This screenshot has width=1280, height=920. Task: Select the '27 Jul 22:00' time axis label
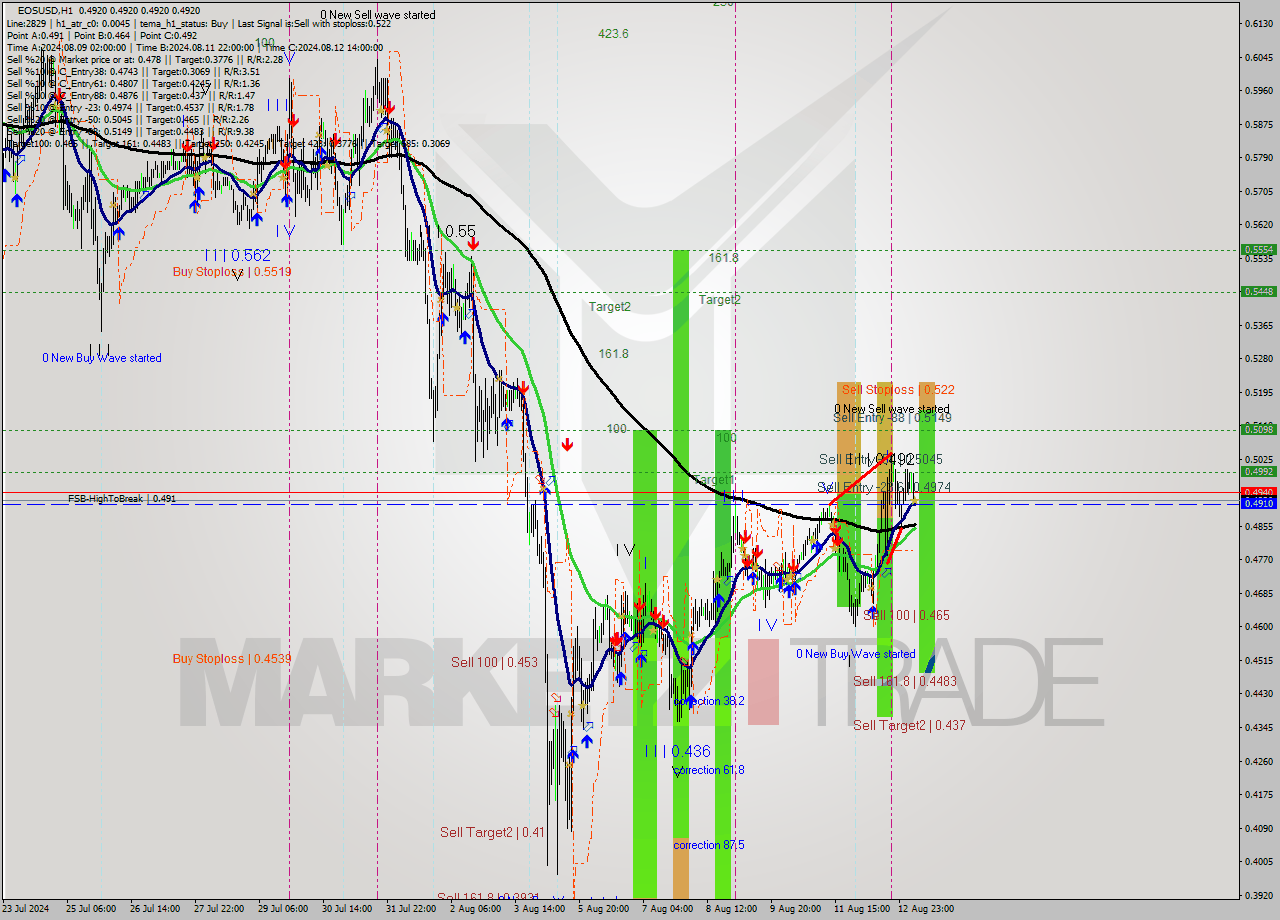[219, 909]
